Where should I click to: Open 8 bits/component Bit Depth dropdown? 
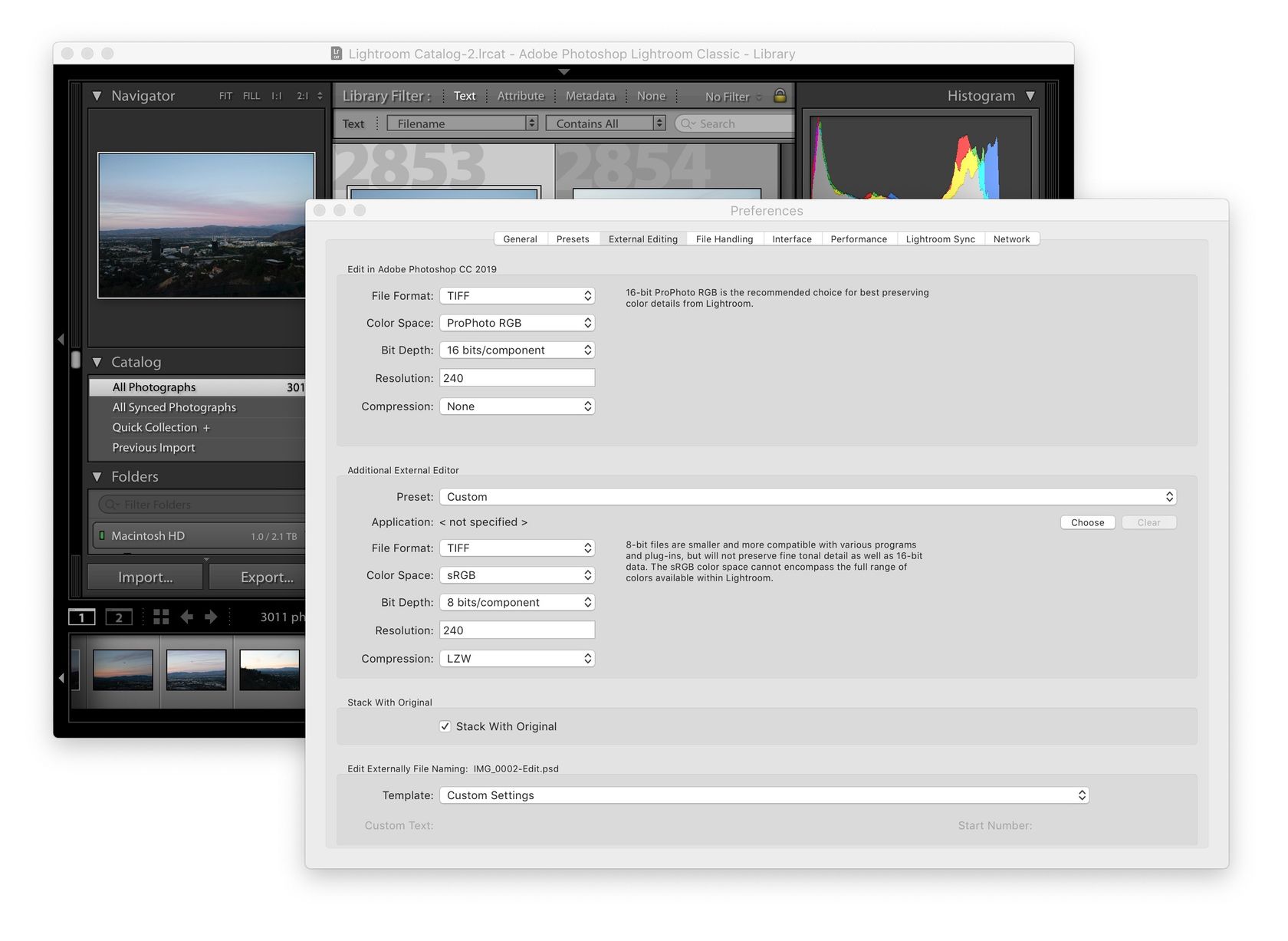pos(517,602)
